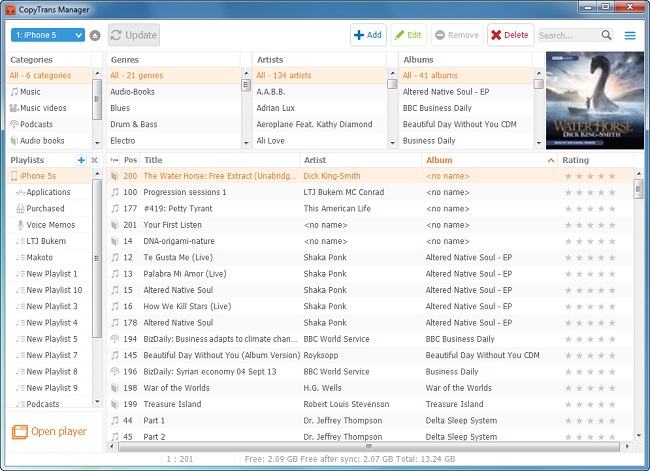Click the Open player link
Viewport: 650px width, 471px height.
[59, 432]
